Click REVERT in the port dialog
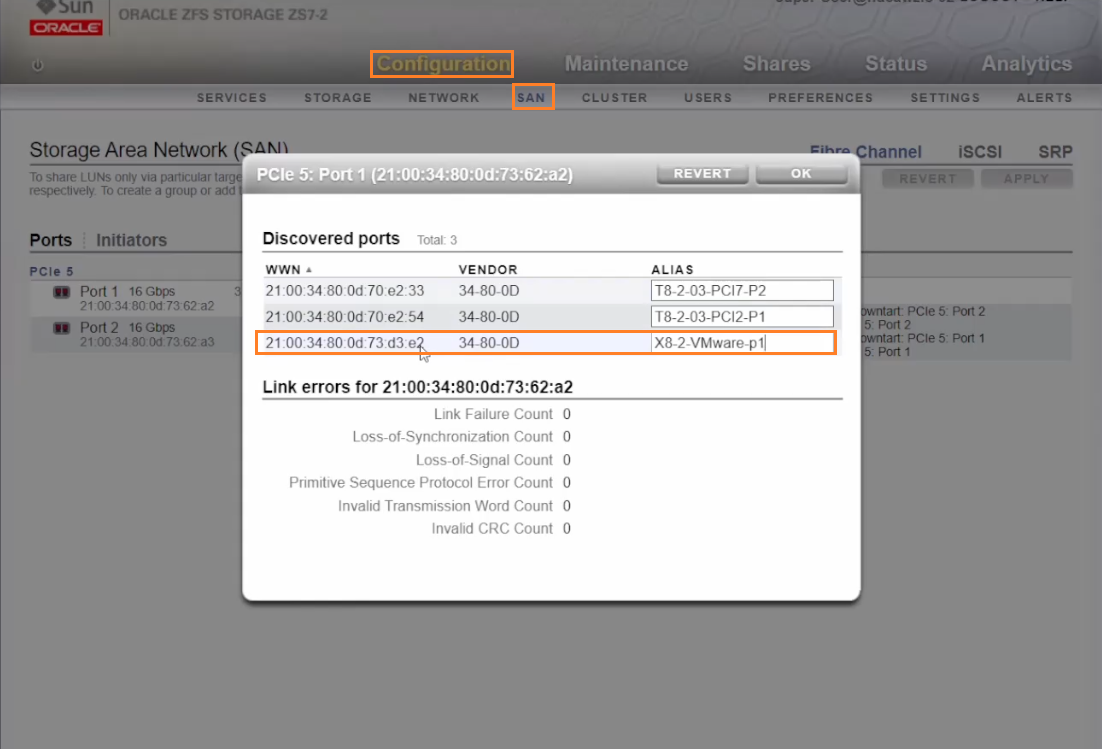The image size is (1102, 749). point(702,174)
